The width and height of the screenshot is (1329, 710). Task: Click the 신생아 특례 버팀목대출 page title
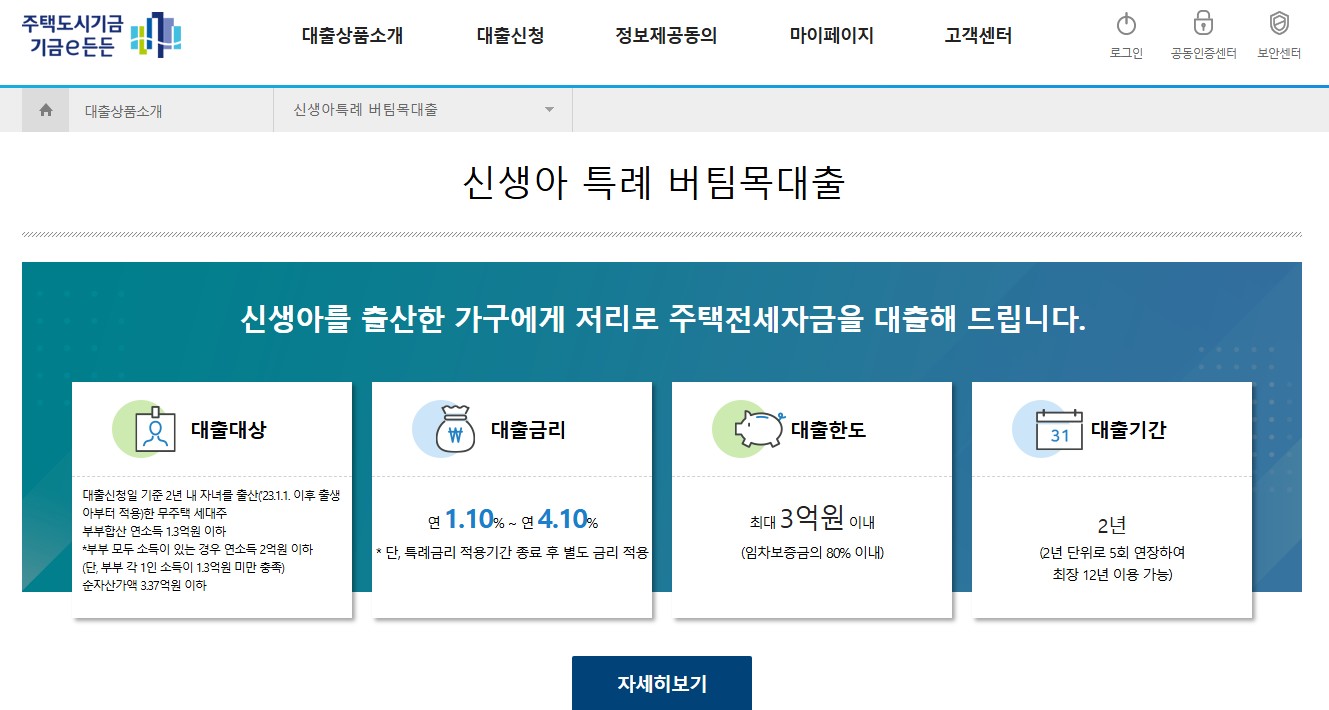click(x=664, y=176)
